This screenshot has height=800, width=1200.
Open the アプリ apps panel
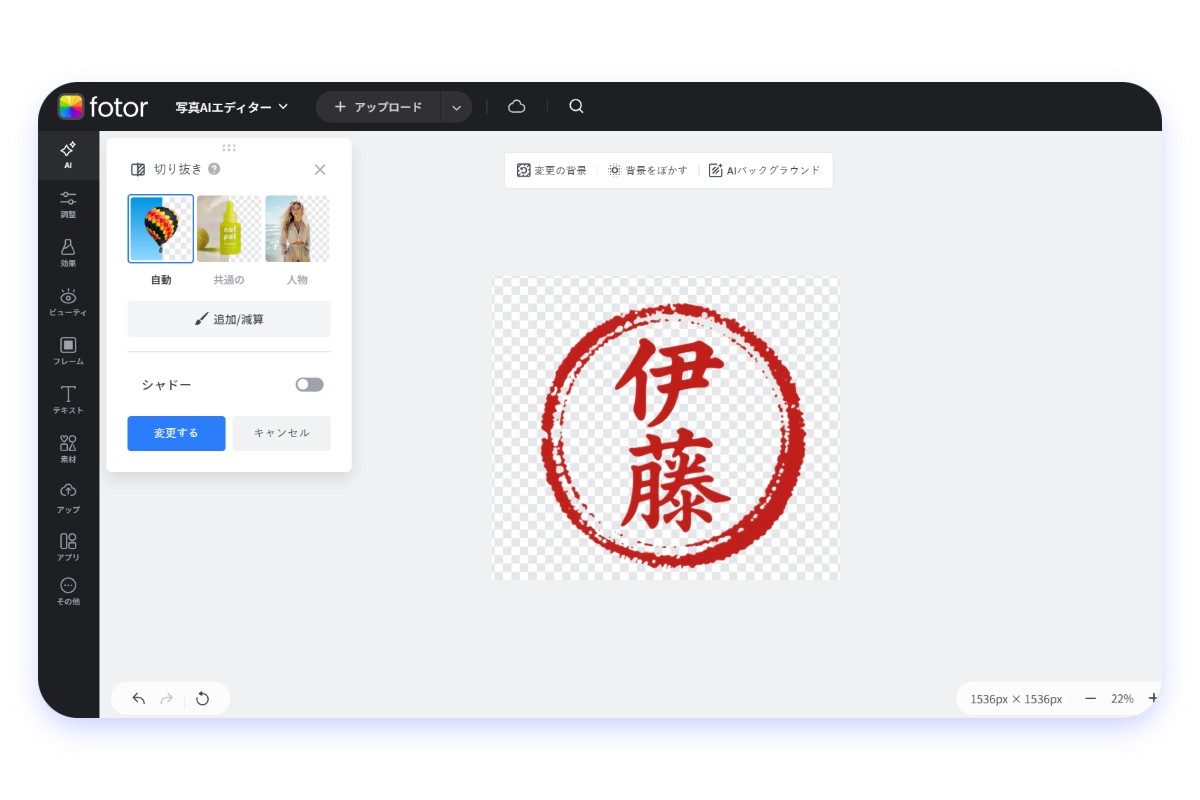click(68, 545)
